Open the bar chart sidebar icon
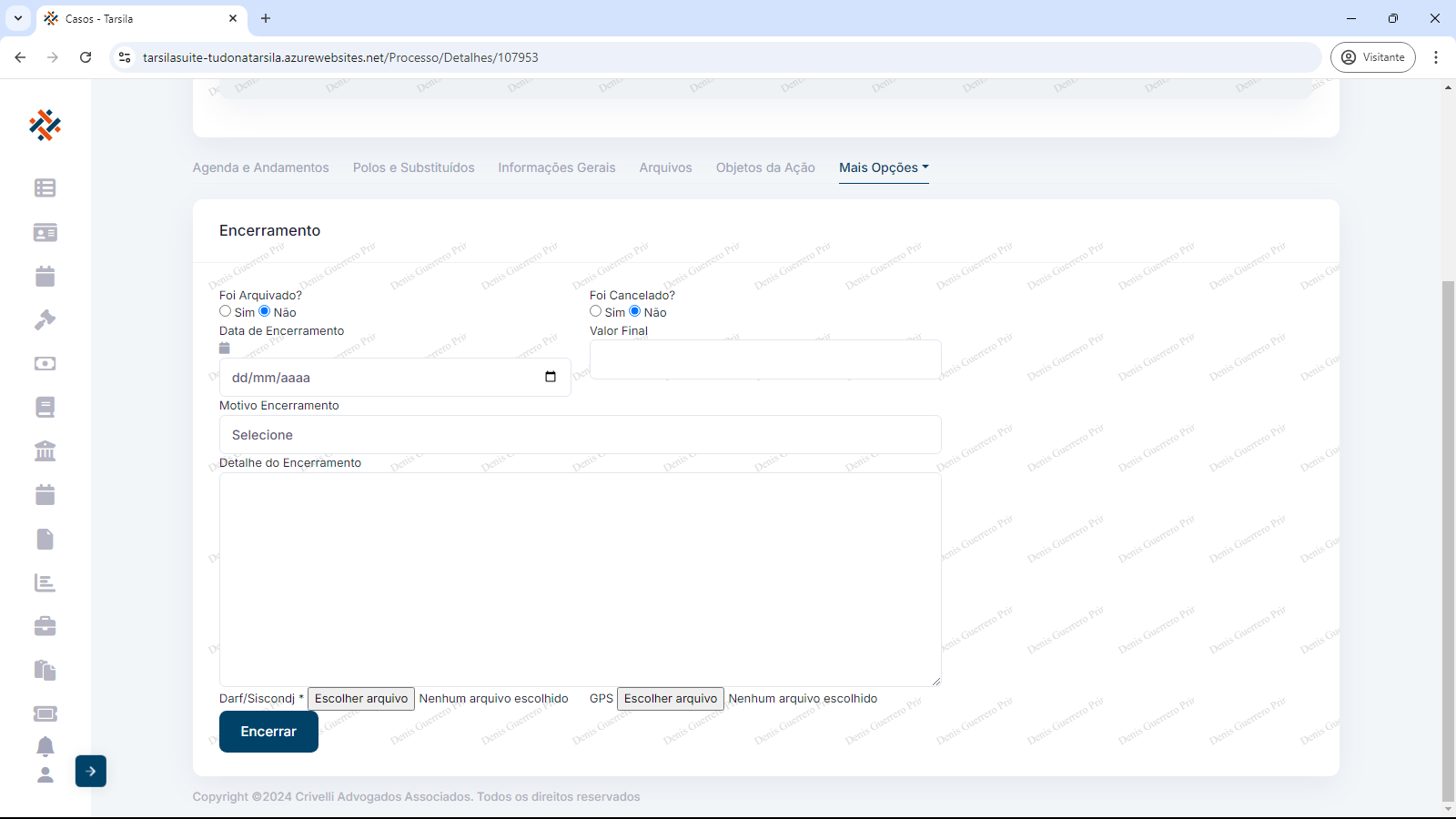This screenshot has height=819, width=1456. (45, 582)
